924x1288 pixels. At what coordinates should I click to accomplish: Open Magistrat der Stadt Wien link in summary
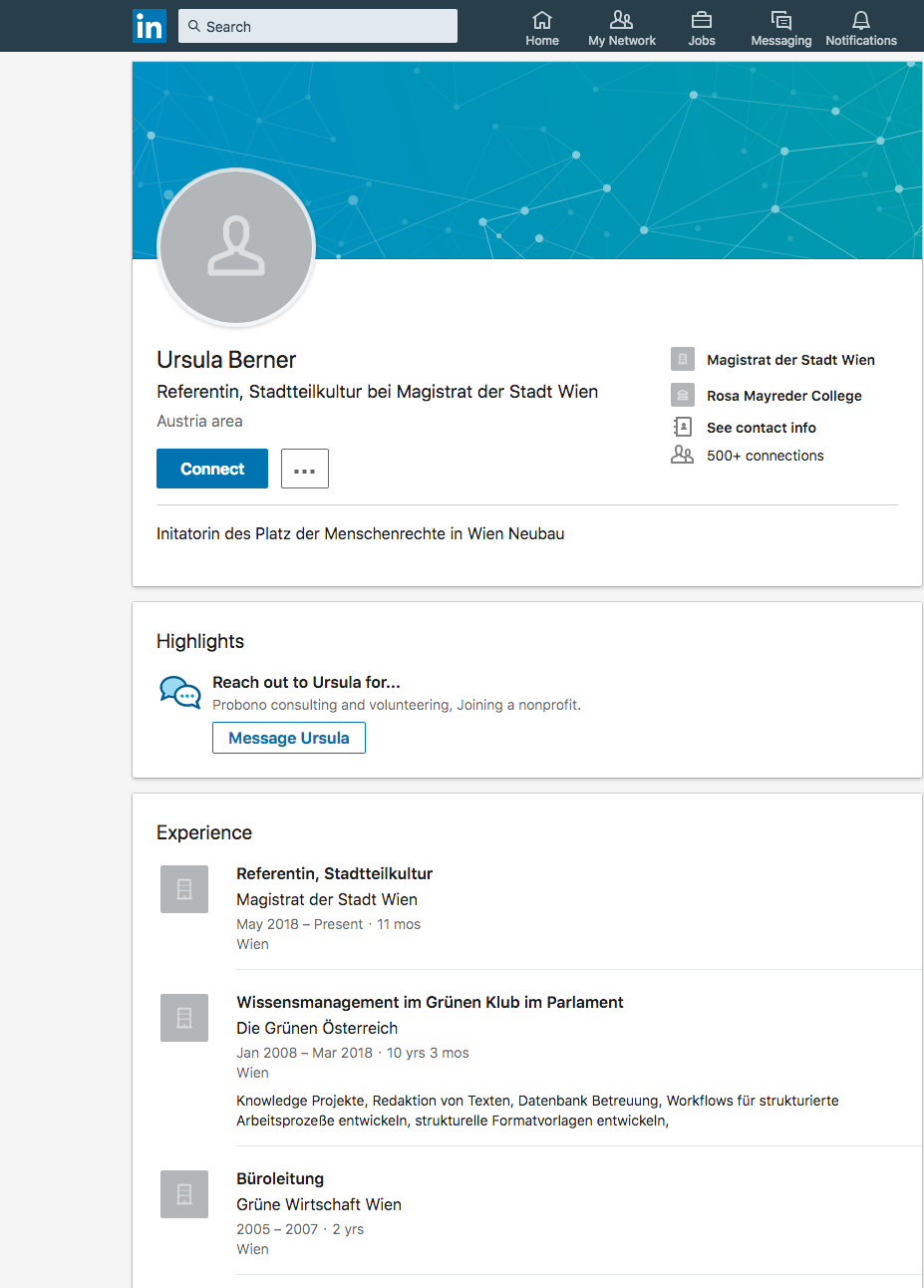click(790, 360)
